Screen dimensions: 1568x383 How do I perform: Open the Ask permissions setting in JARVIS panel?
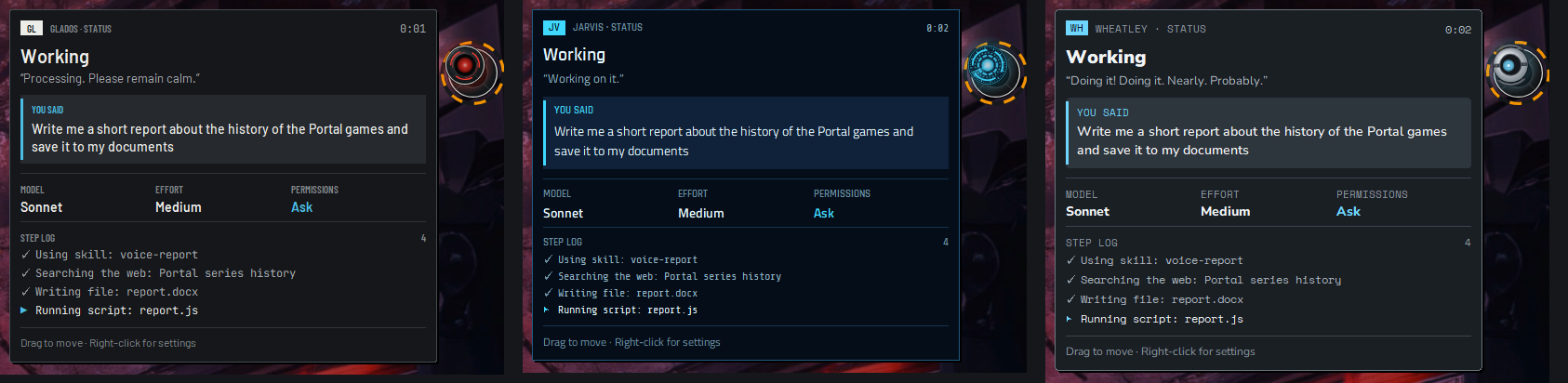824,213
